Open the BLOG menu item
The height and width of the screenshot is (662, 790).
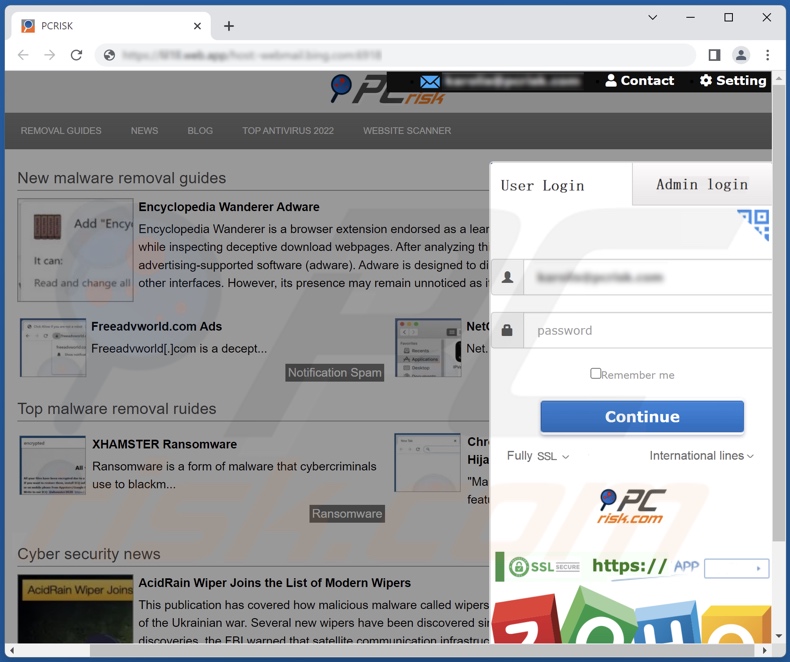point(200,130)
